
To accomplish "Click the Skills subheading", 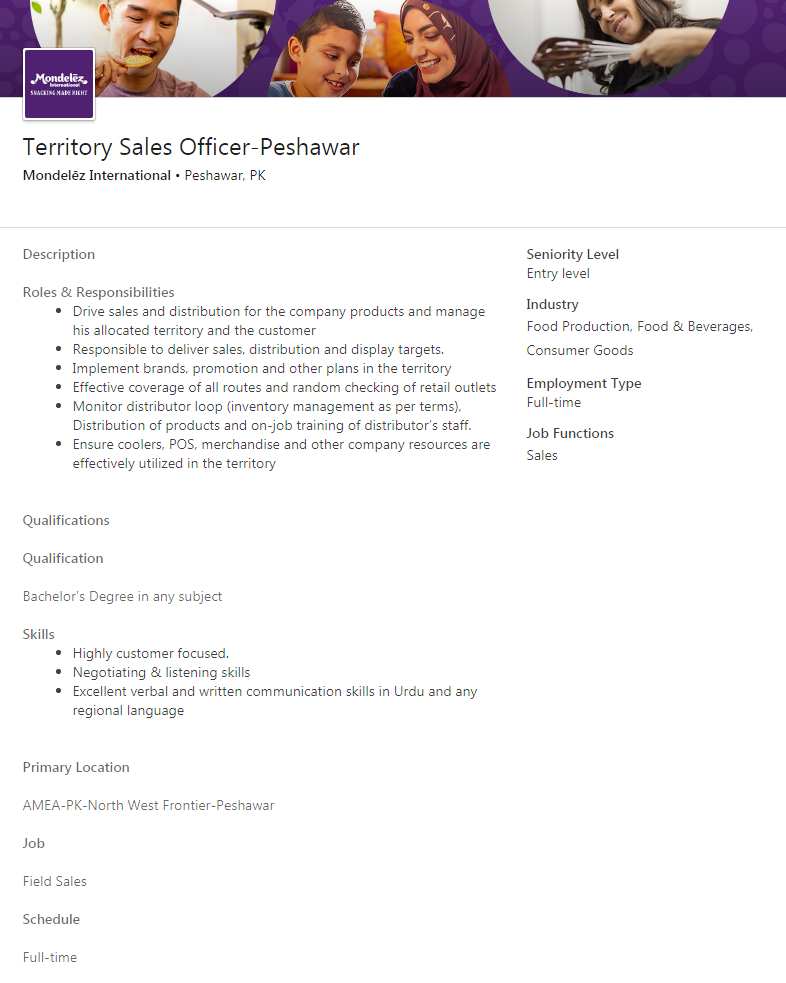I will pyautogui.click(x=39, y=635).
